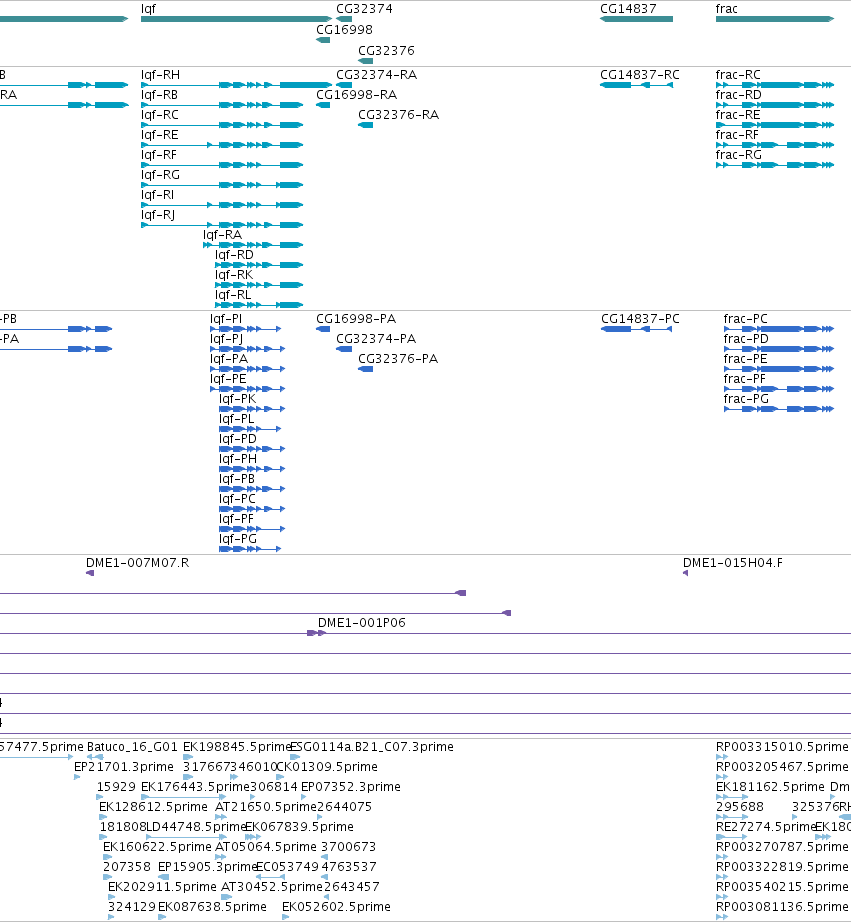Image resolution: width=851 pixels, height=922 pixels.
Task: Select the lqf-RB transcript label
Action: coord(159,95)
